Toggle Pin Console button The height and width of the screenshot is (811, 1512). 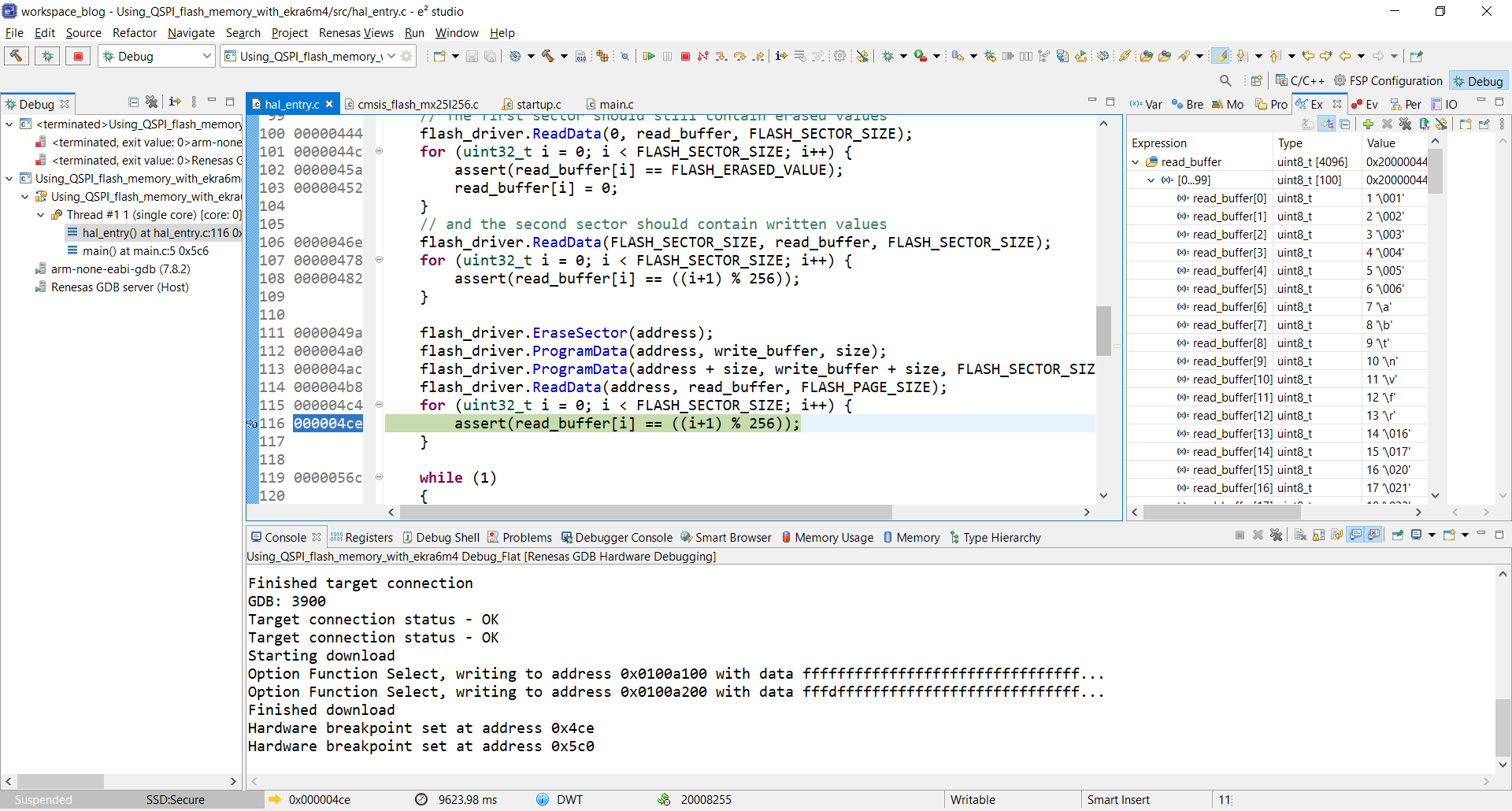[x=1398, y=535]
